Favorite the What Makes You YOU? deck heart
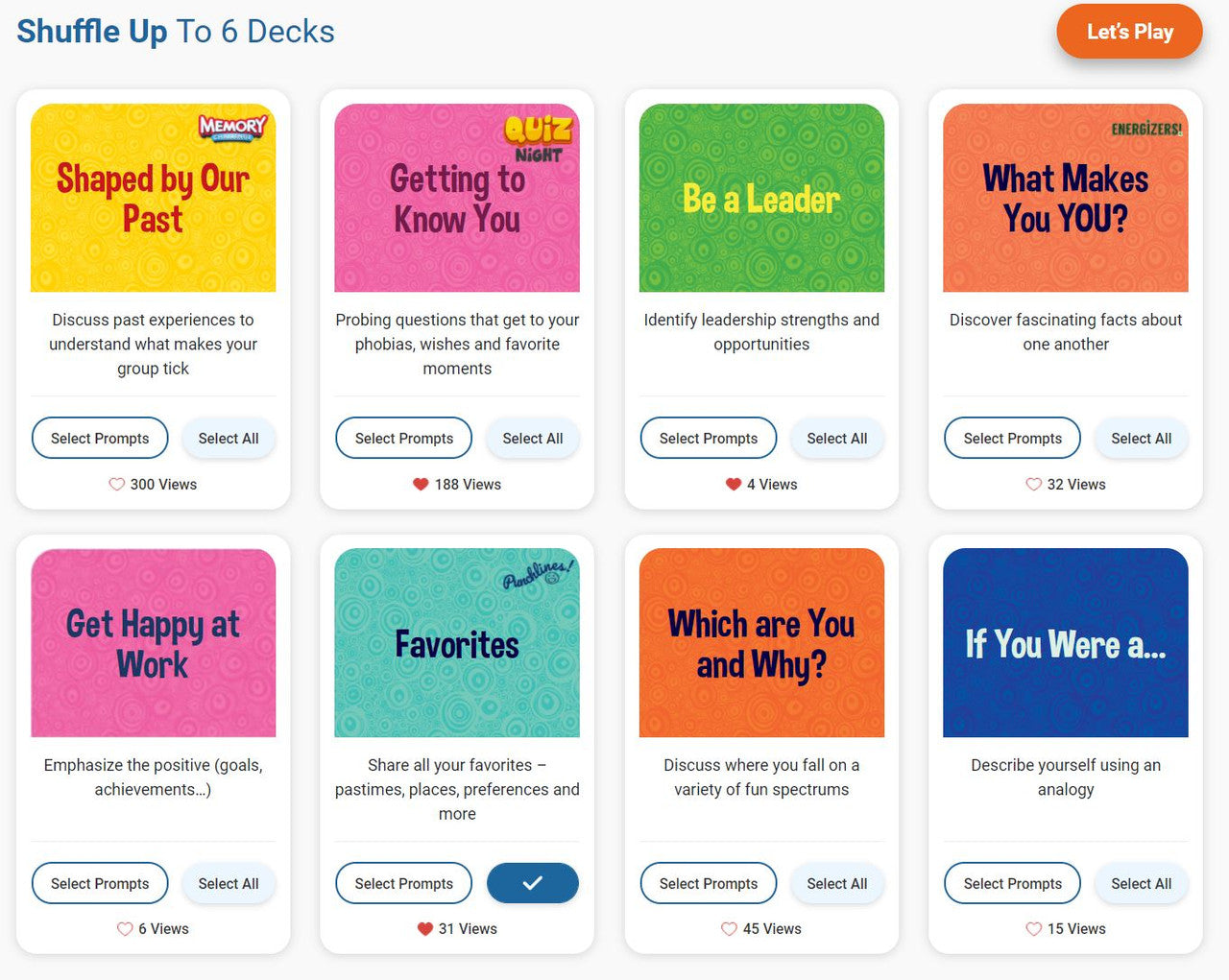Viewport: 1229px width, 980px height. [x=1033, y=485]
